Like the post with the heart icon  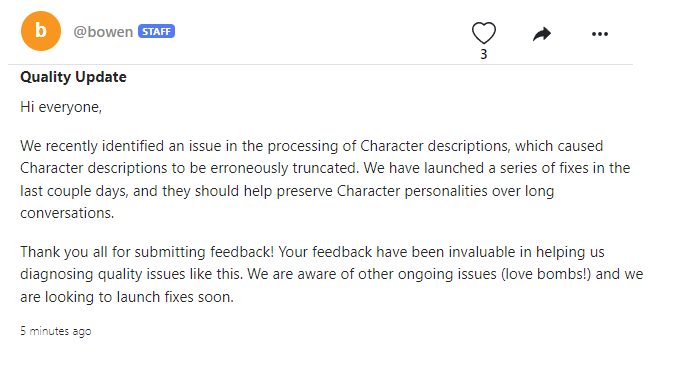tap(484, 33)
